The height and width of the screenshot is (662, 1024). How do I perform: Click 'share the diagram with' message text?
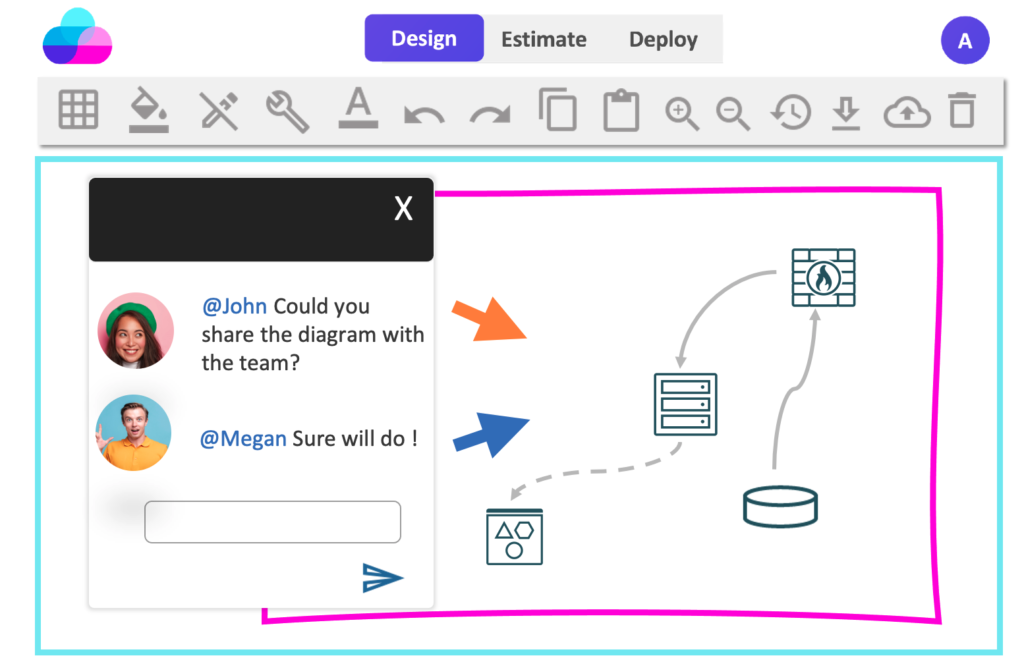(x=313, y=335)
